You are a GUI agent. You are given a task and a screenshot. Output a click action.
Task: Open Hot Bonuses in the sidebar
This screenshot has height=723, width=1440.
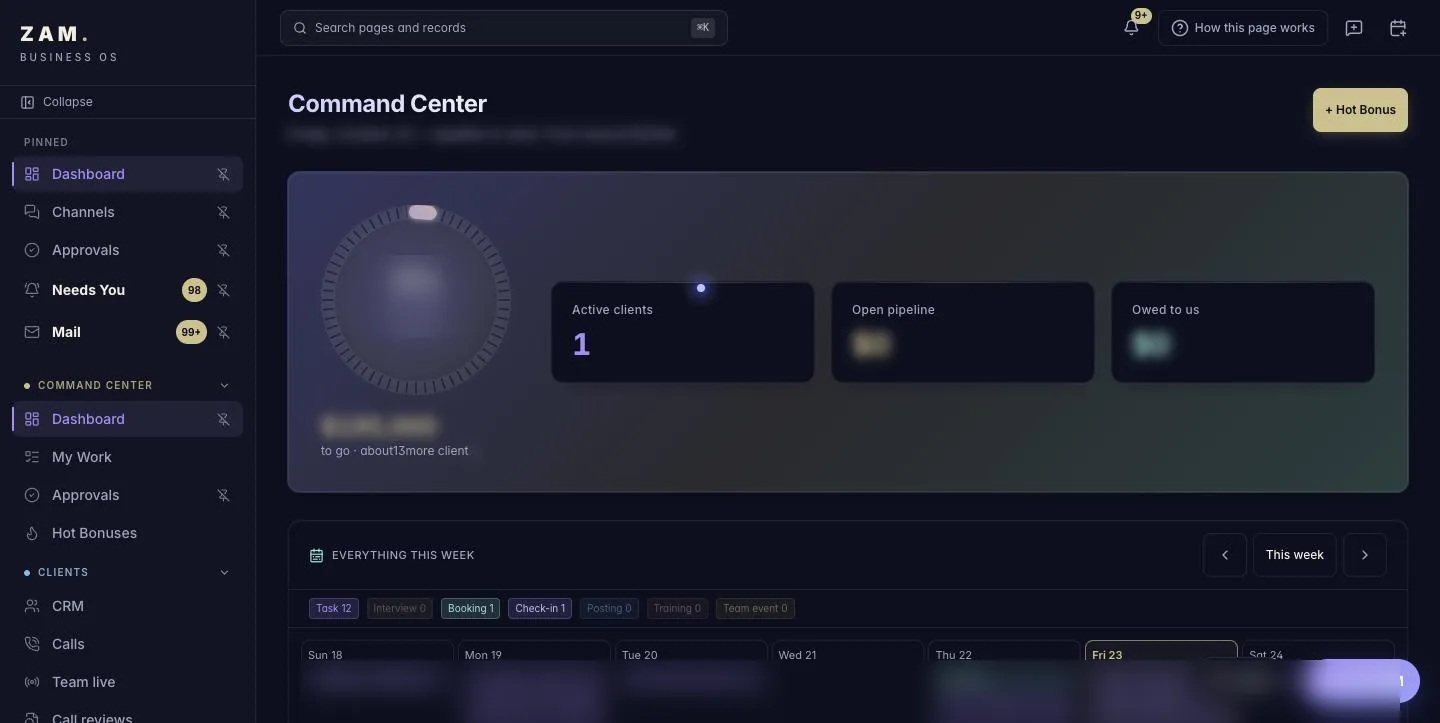(x=127, y=533)
